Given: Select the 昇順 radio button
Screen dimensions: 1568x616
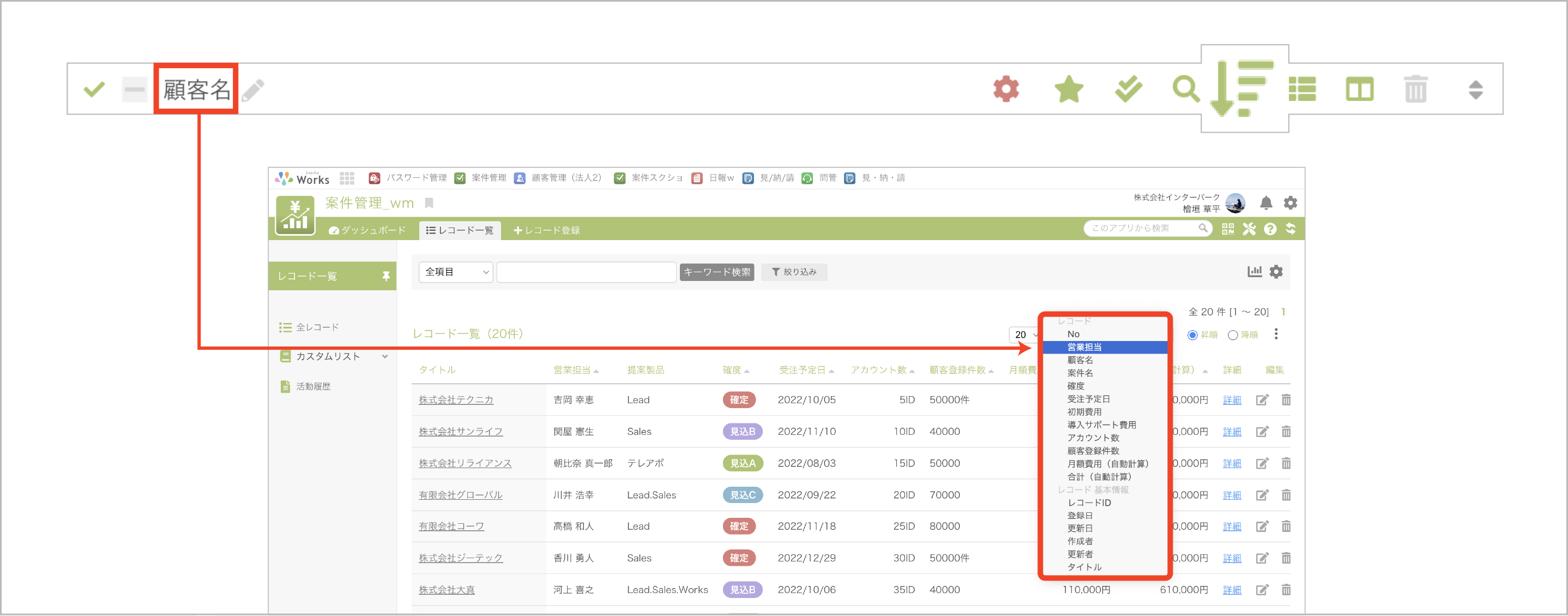Looking at the screenshot, I should pos(1192,334).
